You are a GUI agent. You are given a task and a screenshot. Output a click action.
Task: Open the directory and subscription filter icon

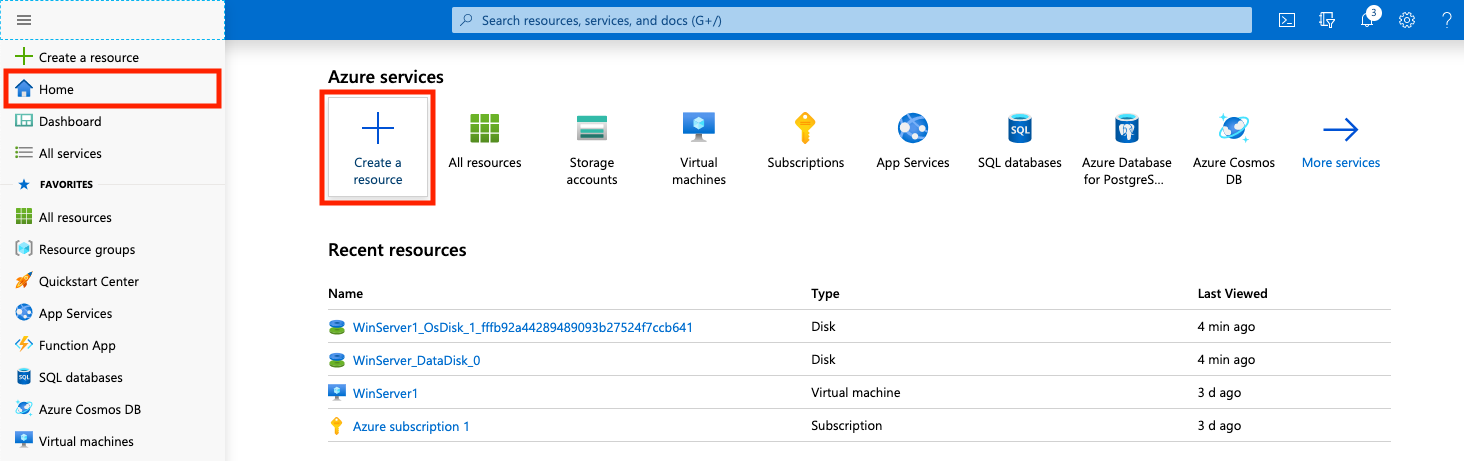[1327, 20]
